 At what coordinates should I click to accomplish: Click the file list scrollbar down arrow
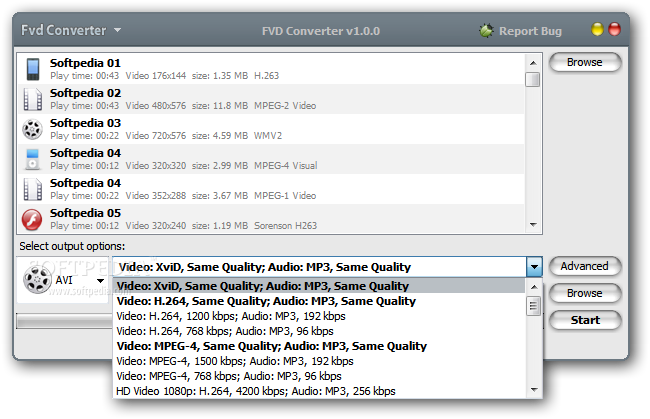point(533,225)
